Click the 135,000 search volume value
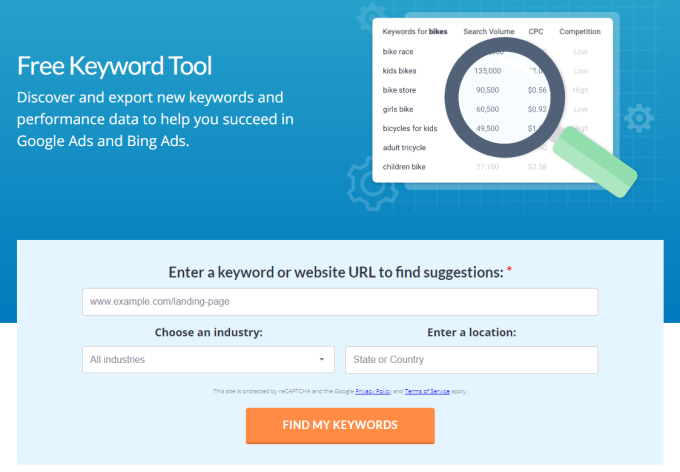 [x=487, y=71]
